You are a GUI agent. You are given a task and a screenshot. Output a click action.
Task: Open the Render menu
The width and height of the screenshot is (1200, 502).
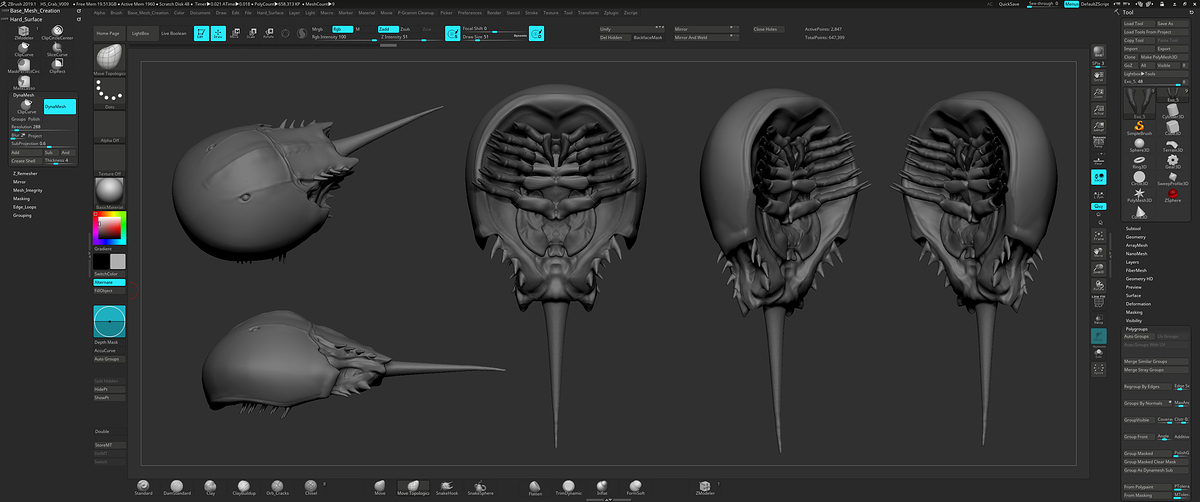coord(493,12)
